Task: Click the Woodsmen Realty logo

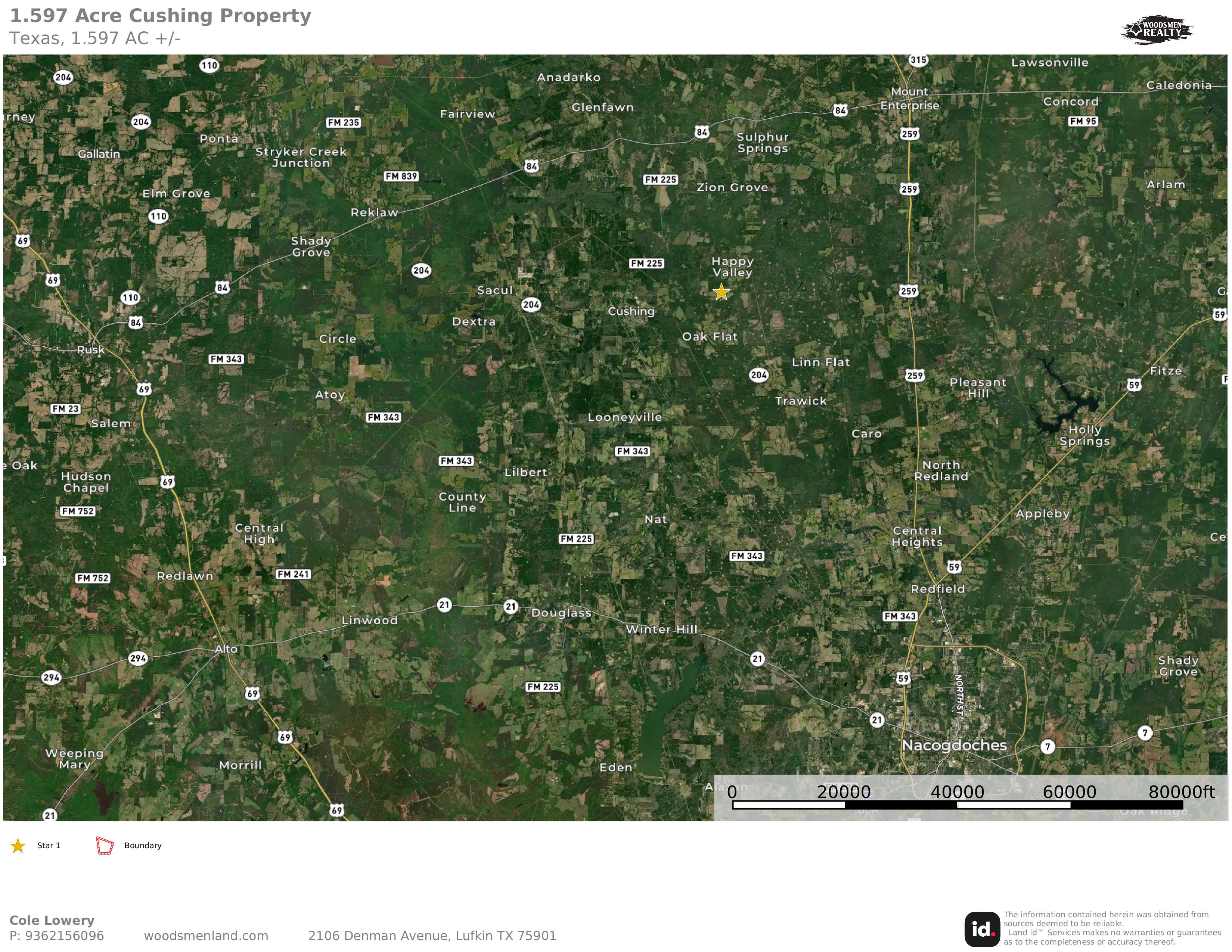Action: (1157, 29)
